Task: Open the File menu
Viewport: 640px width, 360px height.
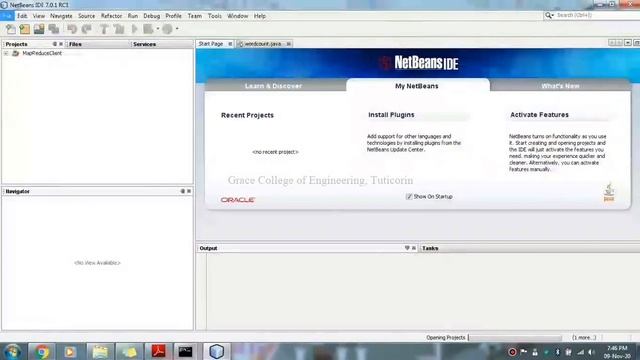Action: point(7,16)
